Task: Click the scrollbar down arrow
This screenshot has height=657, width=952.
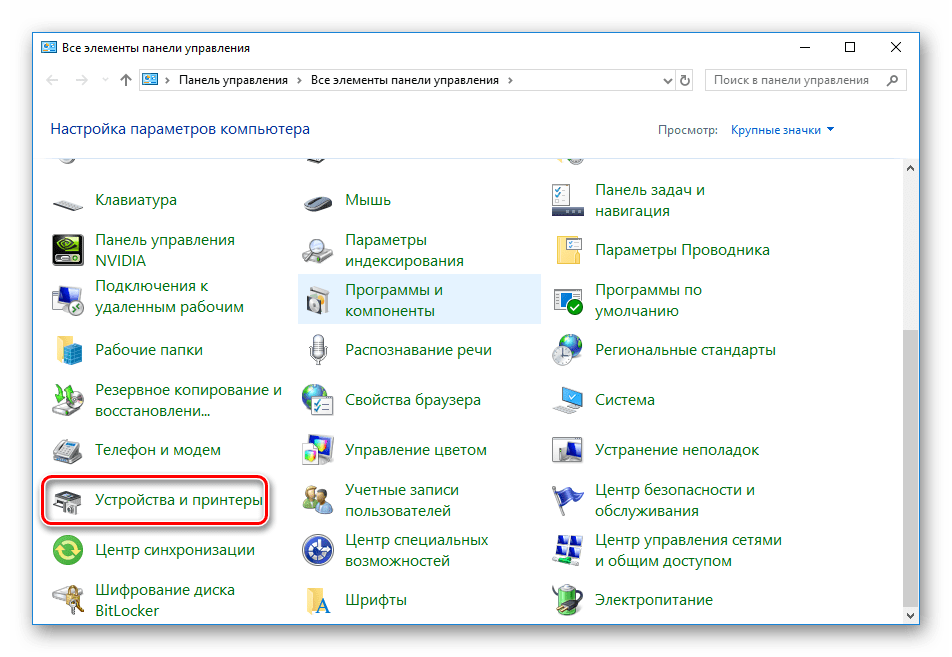Action: (911, 617)
